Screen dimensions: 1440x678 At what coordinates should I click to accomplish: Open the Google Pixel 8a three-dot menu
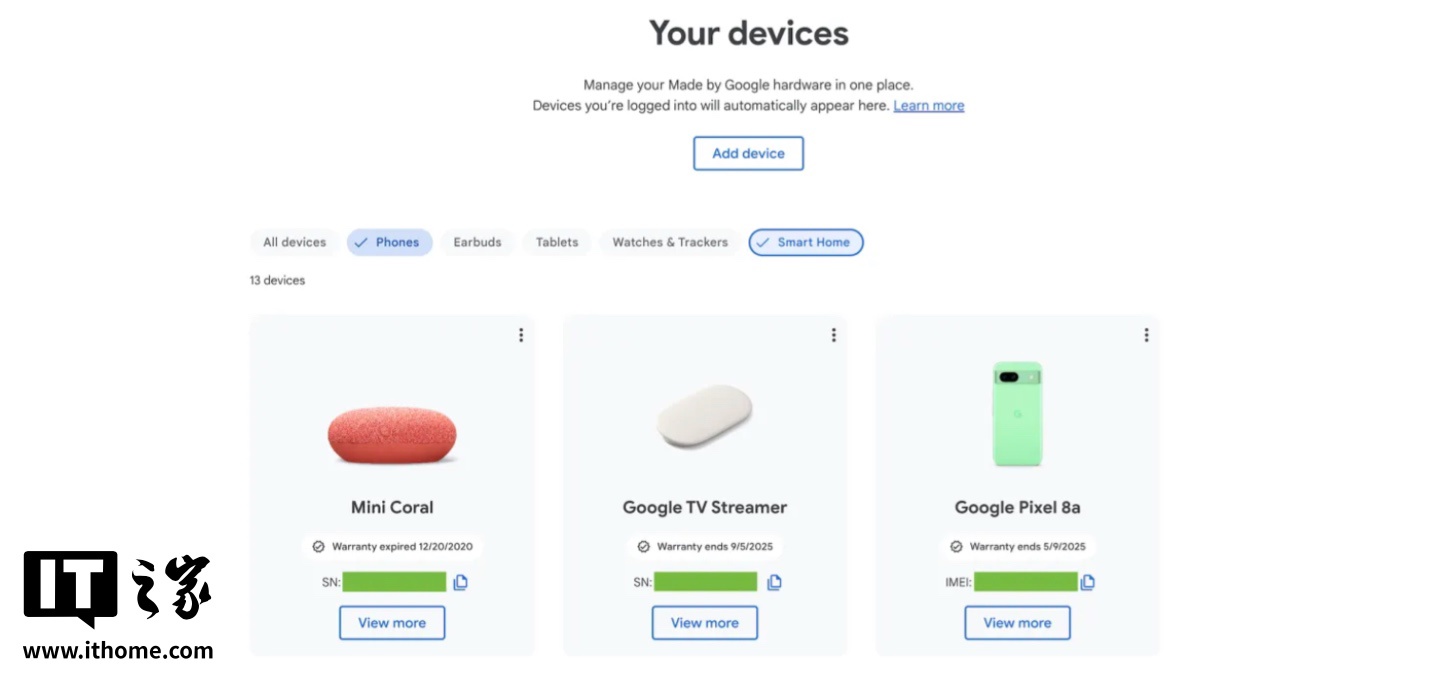pos(1146,335)
